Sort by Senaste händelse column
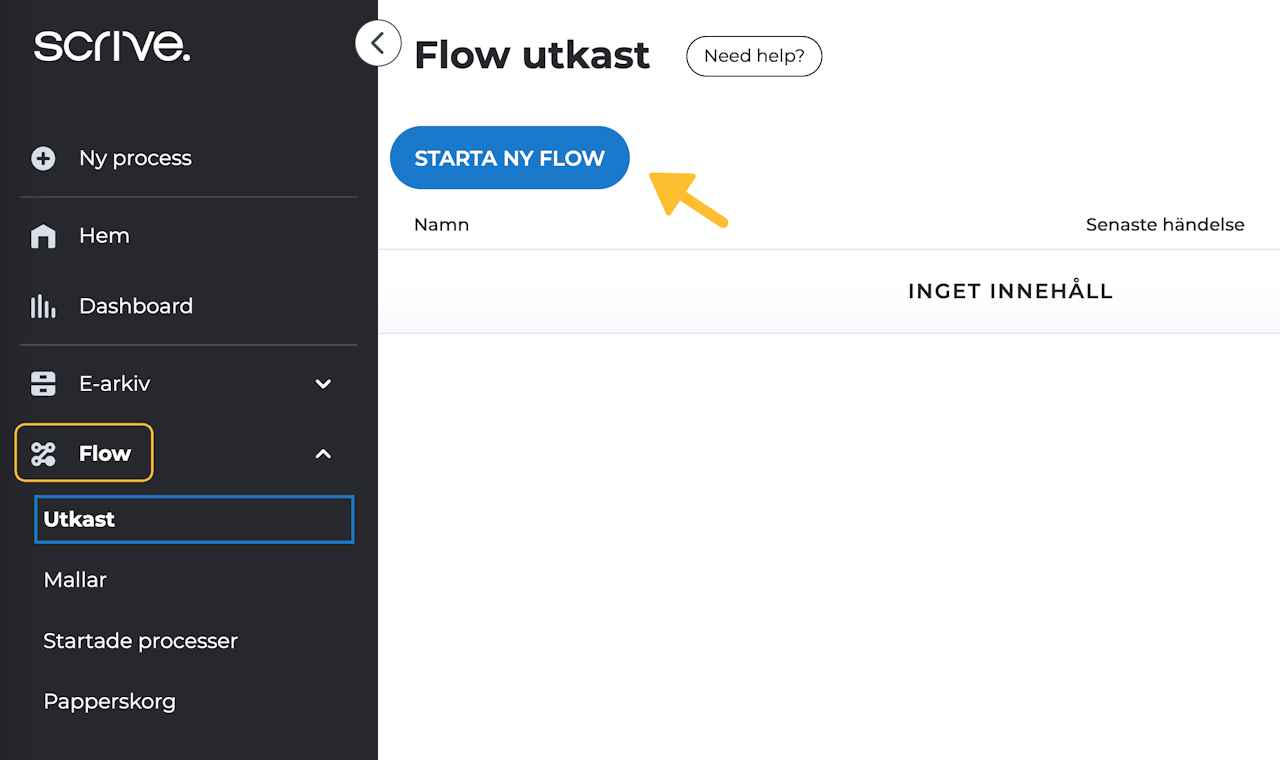1280x760 pixels. [1165, 225]
